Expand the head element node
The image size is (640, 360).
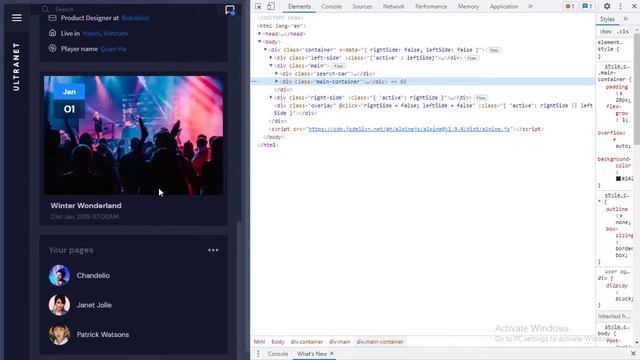(x=260, y=34)
